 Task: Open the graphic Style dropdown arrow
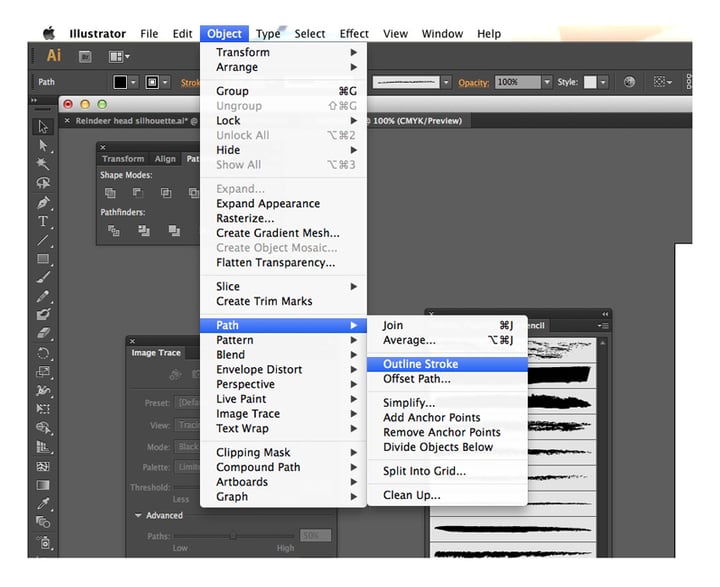point(603,82)
